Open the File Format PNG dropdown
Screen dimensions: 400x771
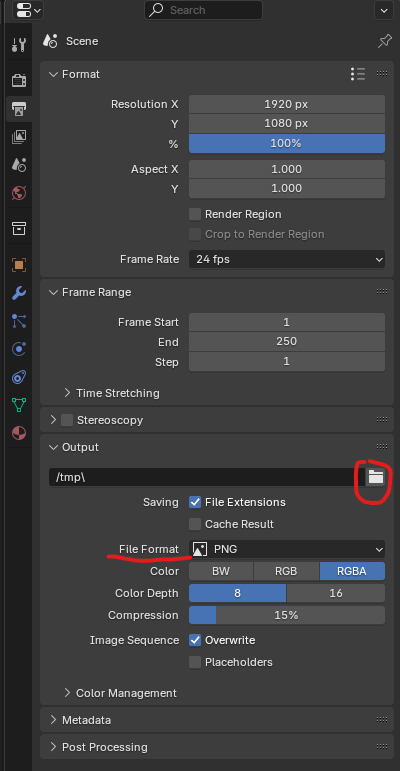287,549
